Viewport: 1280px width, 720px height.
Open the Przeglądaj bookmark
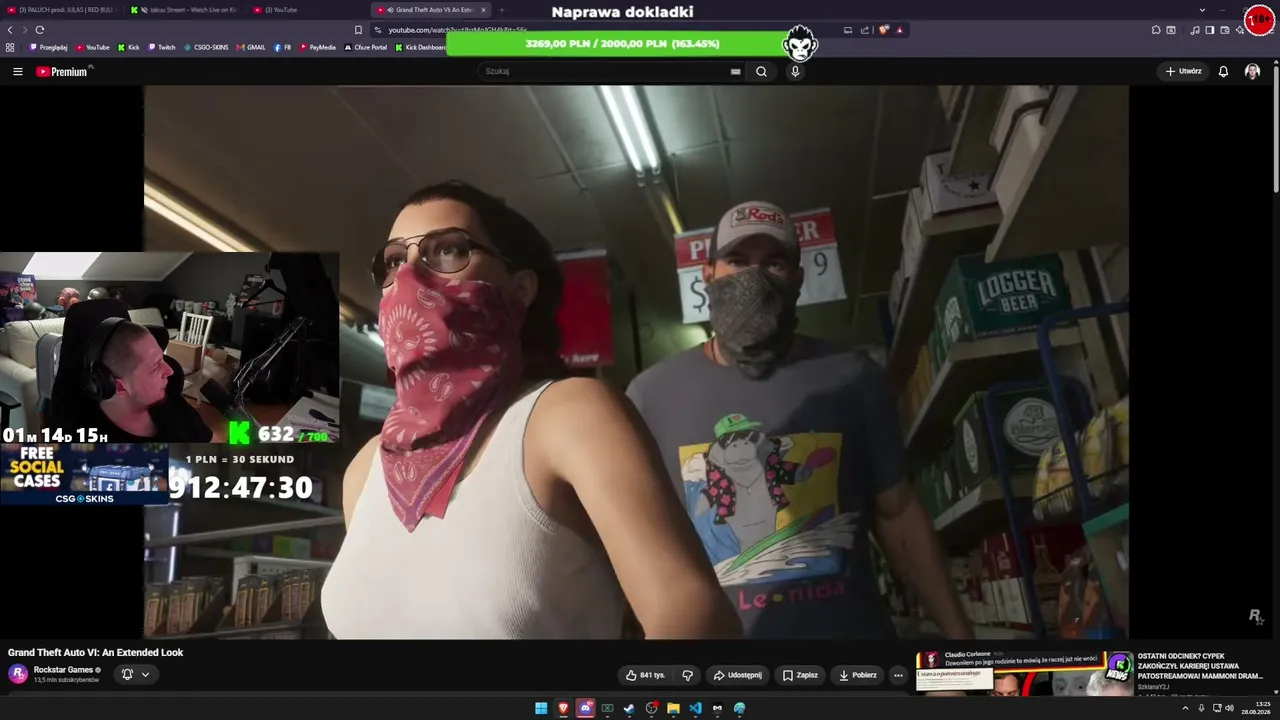[49, 47]
